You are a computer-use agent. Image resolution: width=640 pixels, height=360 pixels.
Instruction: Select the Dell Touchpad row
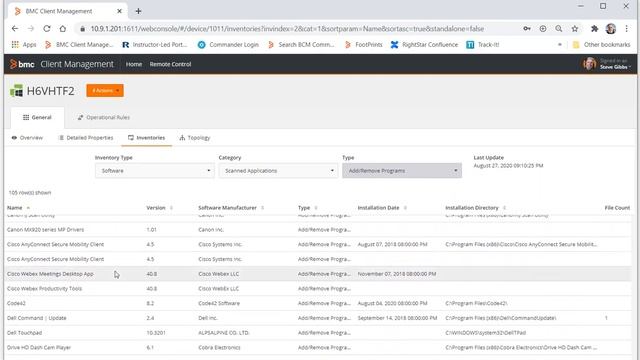(x=318, y=333)
